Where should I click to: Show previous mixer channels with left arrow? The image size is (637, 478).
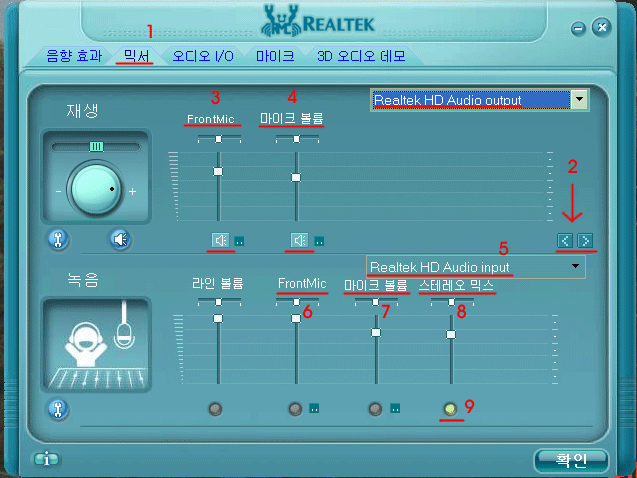pos(565,241)
